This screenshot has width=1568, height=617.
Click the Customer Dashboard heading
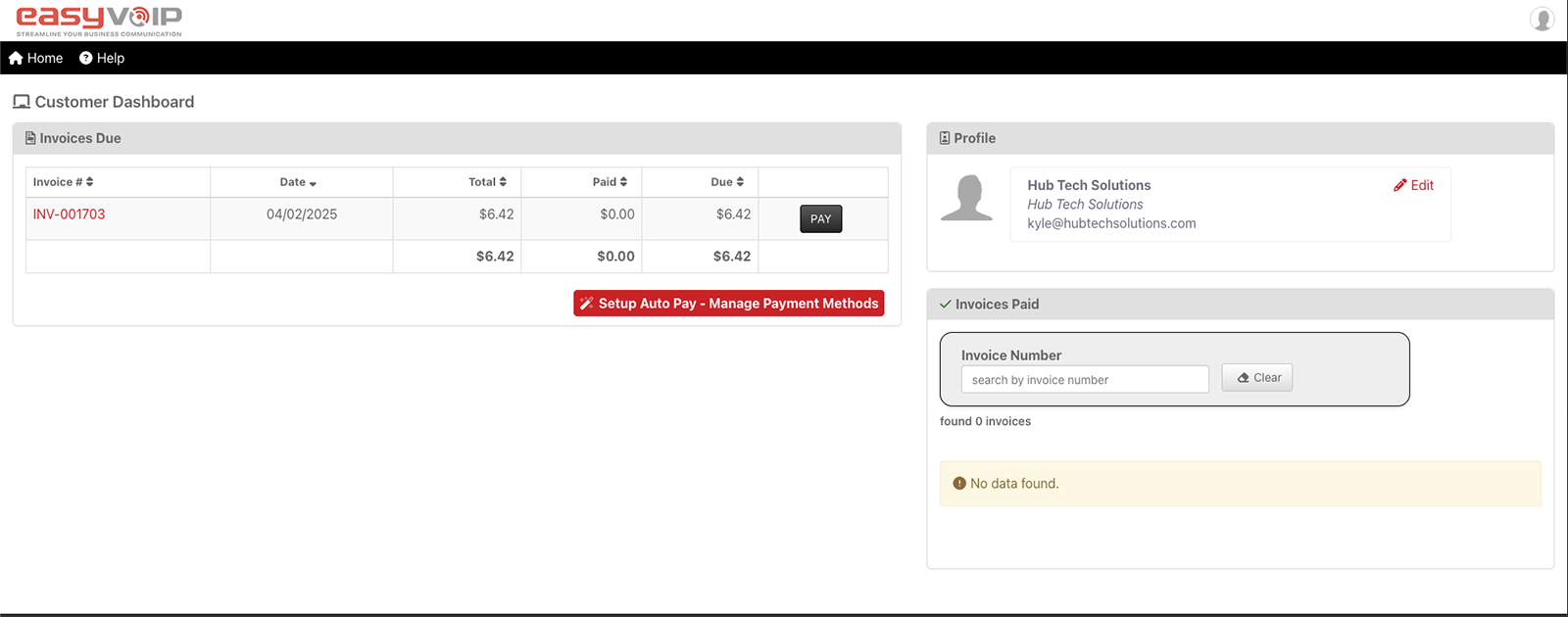click(x=104, y=102)
